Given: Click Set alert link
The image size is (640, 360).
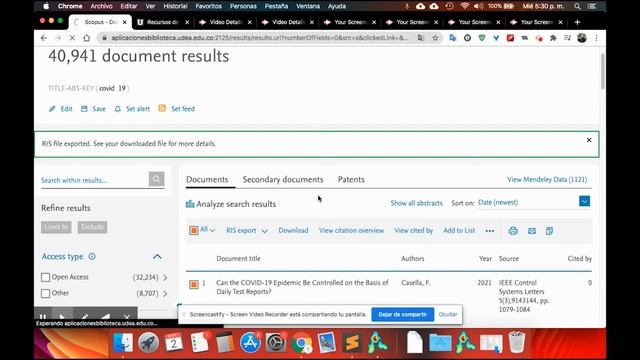Looking at the screenshot, I should tap(132, 109).
